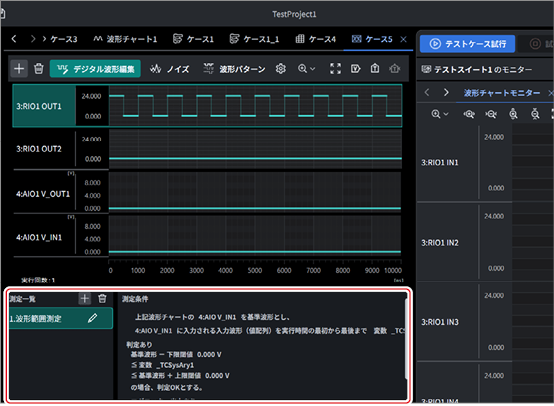Select the 3:RIO1 OUT2 signal row
The width and height of the screenshot is (554, 406).
pyautogui.click(x=44, y=149)
